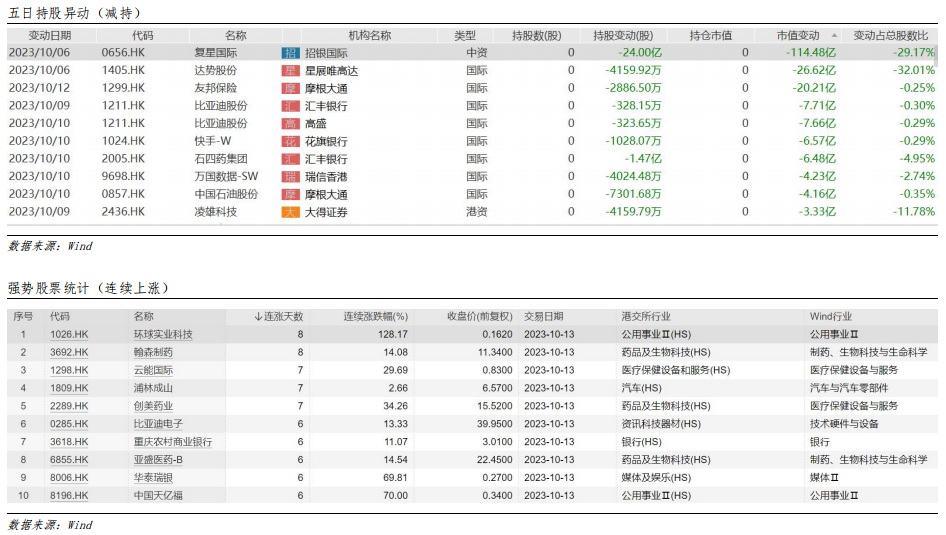Select the 复星国际 name cell
The height and width of the screenshot is (535, 946).
click(x=215, y=53)
